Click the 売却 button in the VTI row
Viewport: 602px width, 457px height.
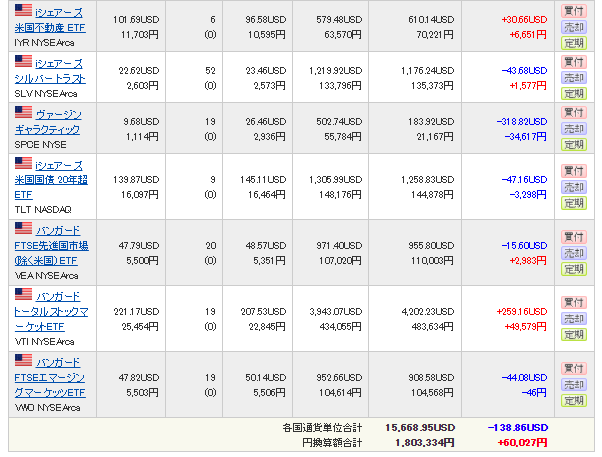click(x=574, y=319)
